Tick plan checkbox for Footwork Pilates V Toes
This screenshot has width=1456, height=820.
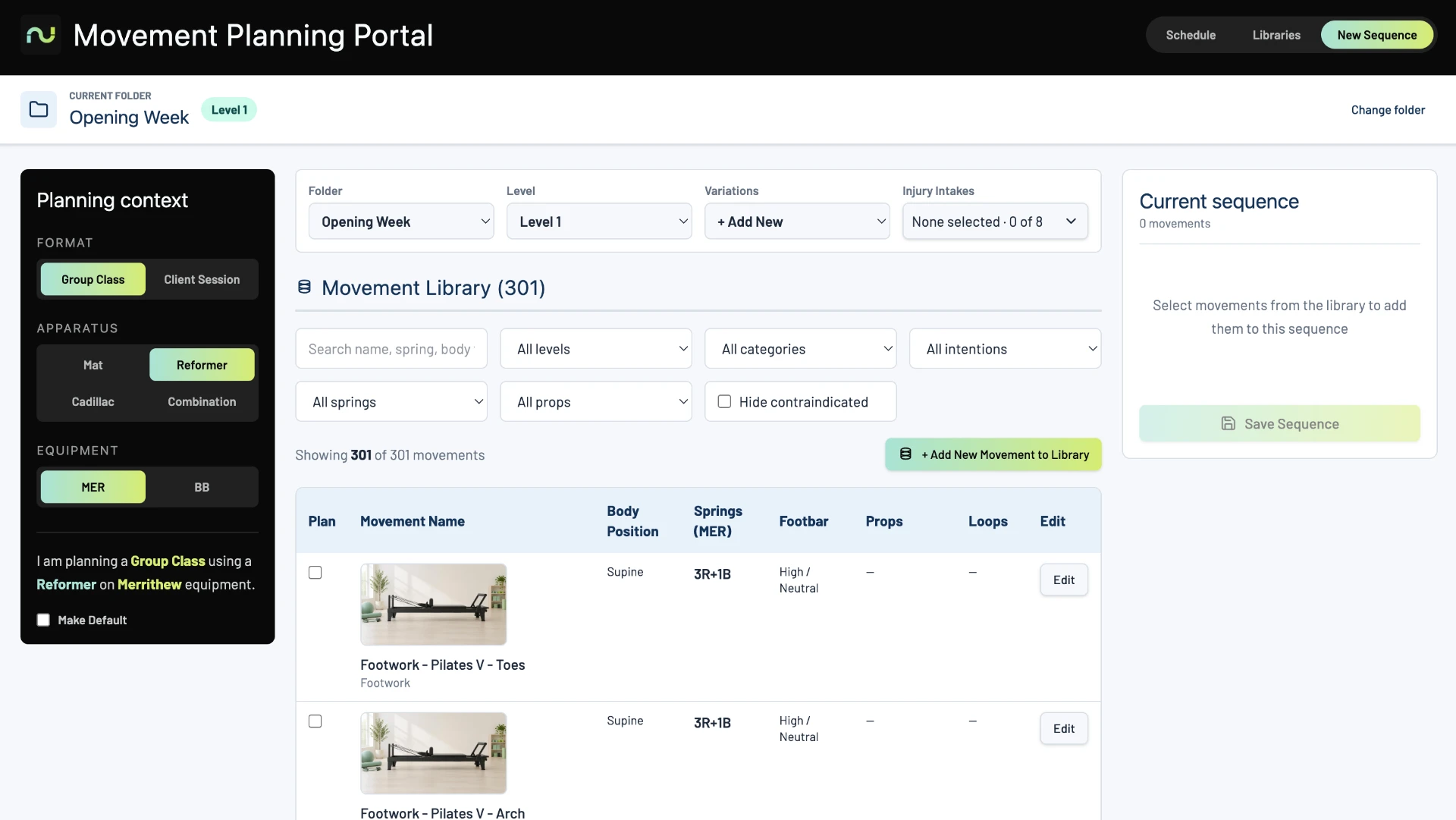point(315,572)
